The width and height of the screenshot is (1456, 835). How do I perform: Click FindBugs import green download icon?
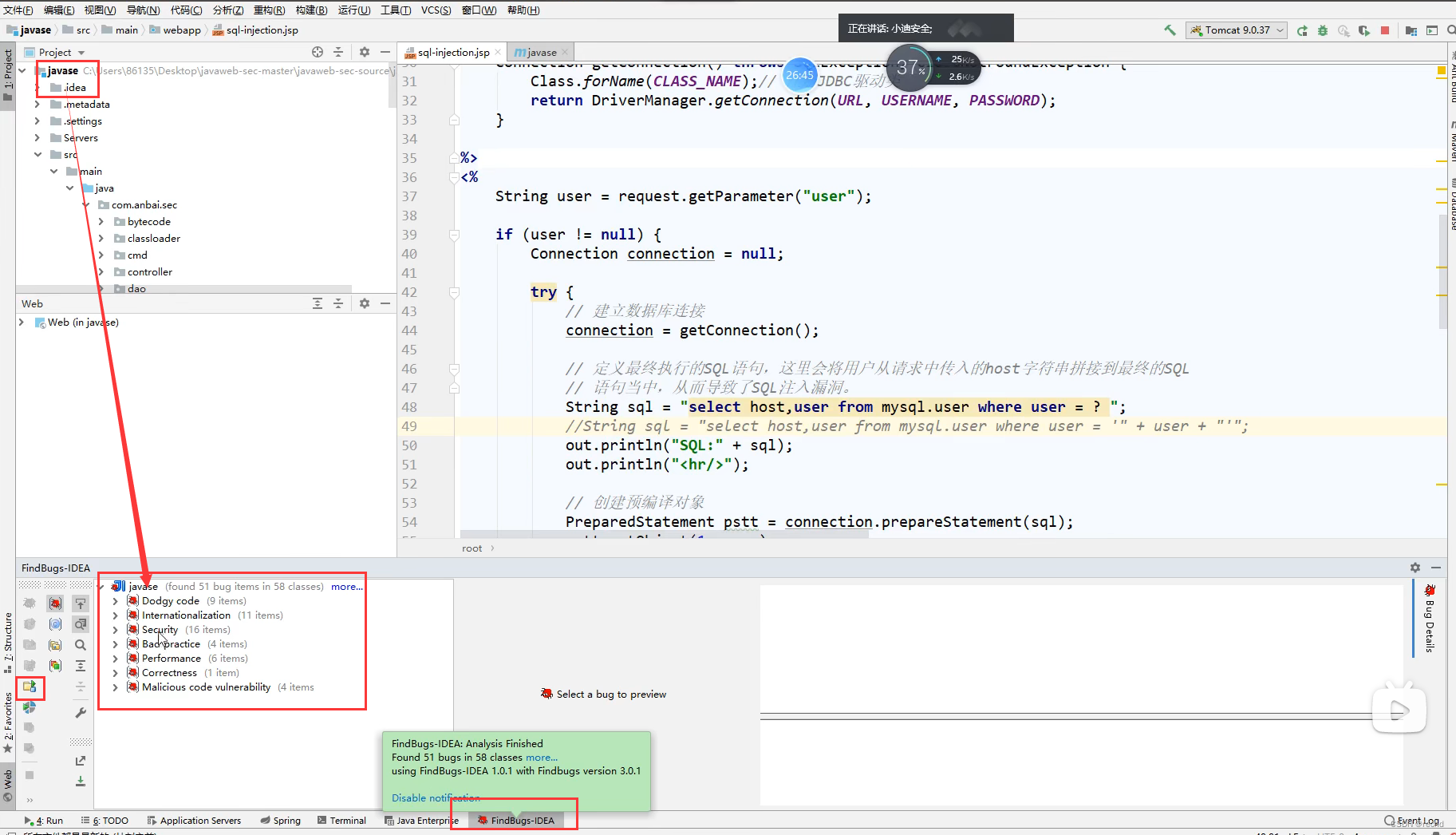tap(81, 782)
